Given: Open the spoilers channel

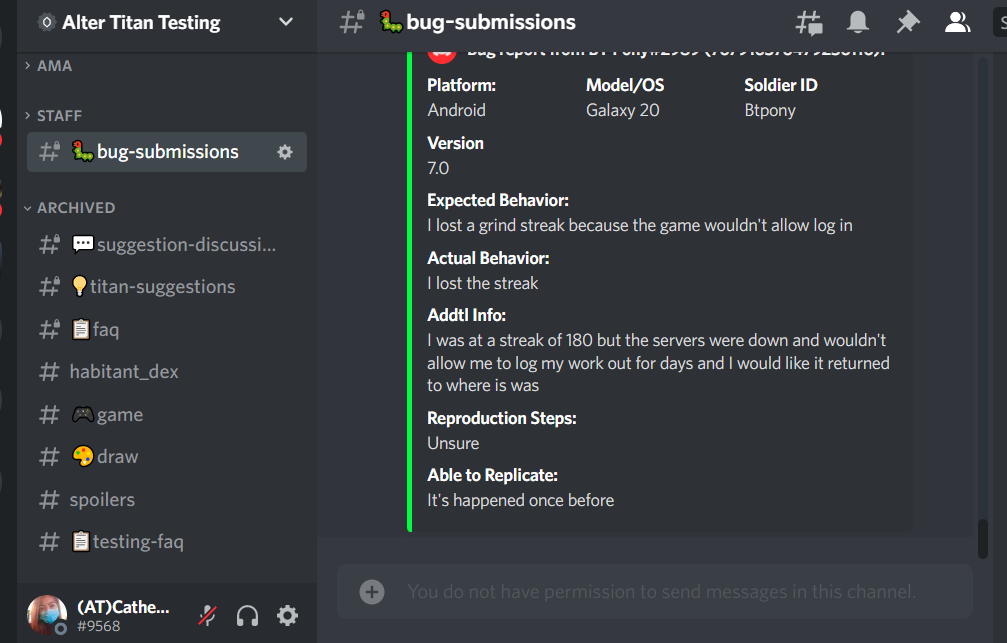Looking at the screenshot, I should tap(102, 500).
